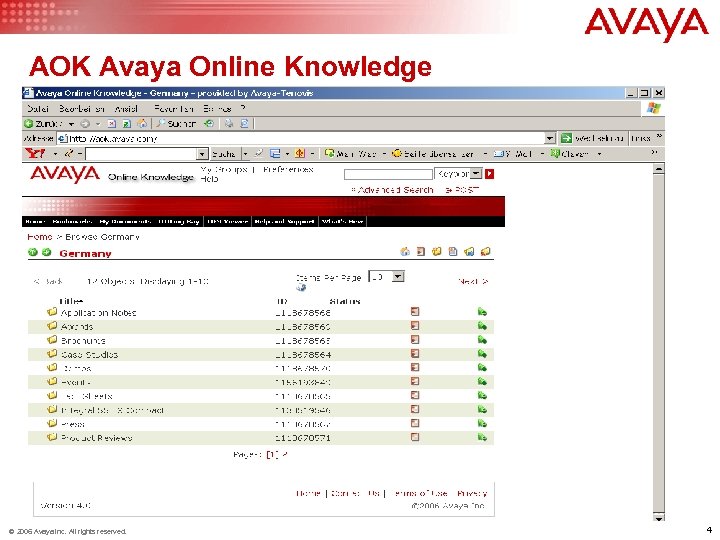Open the Application Notes folder link
Image resolution: width=720 pixels, height=540 pixels.
(x=99, y=313)
